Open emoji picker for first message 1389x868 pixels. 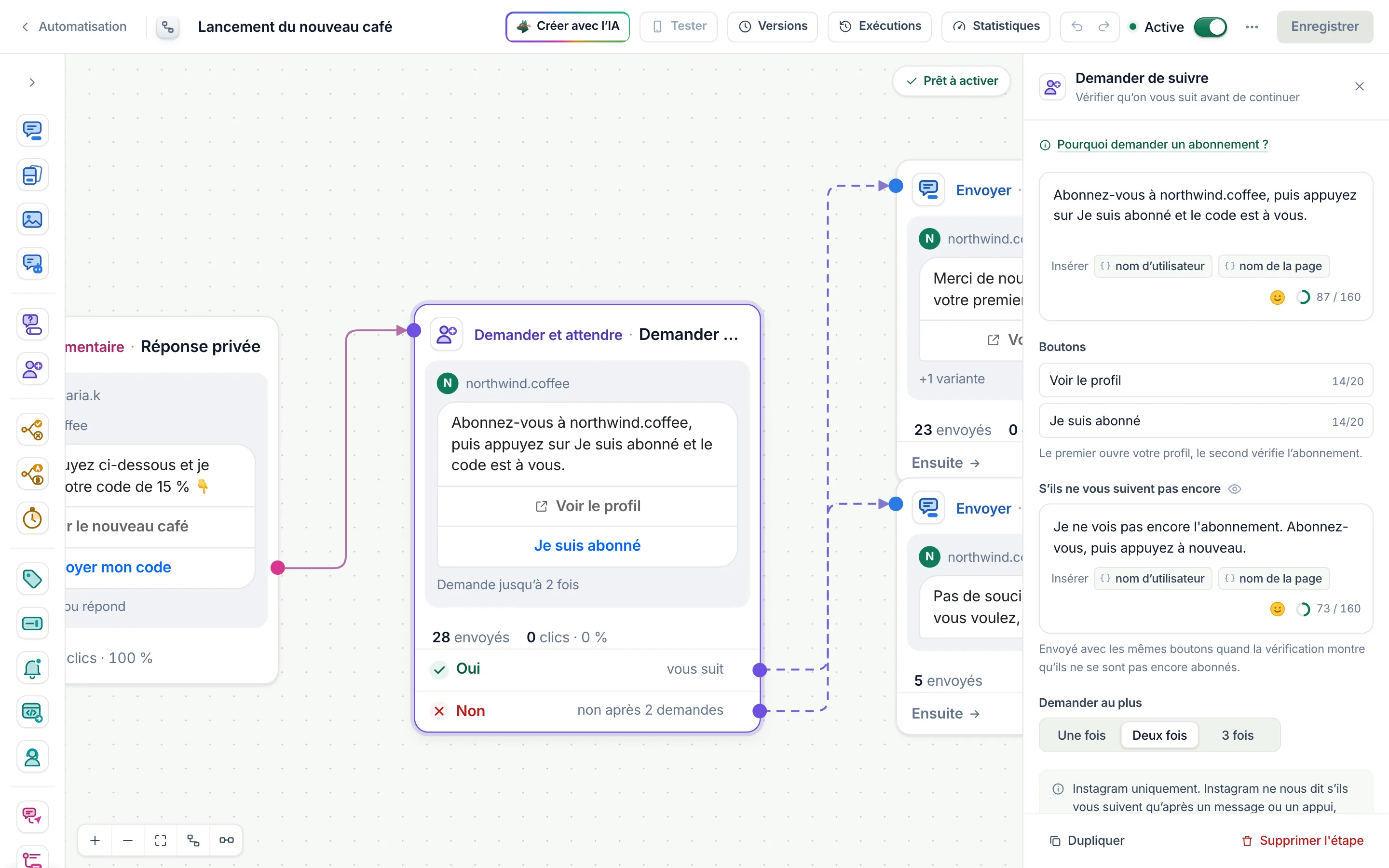tap(1277, 297)
